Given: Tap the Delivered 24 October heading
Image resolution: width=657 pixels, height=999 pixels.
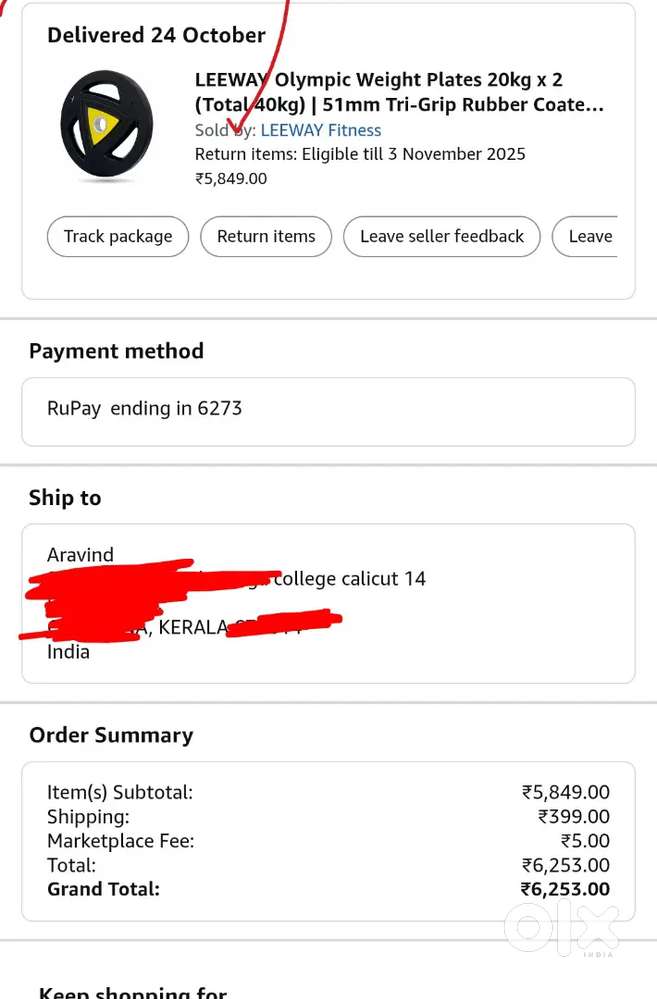Looking at the screenshot, I should [x=156, y=35].
